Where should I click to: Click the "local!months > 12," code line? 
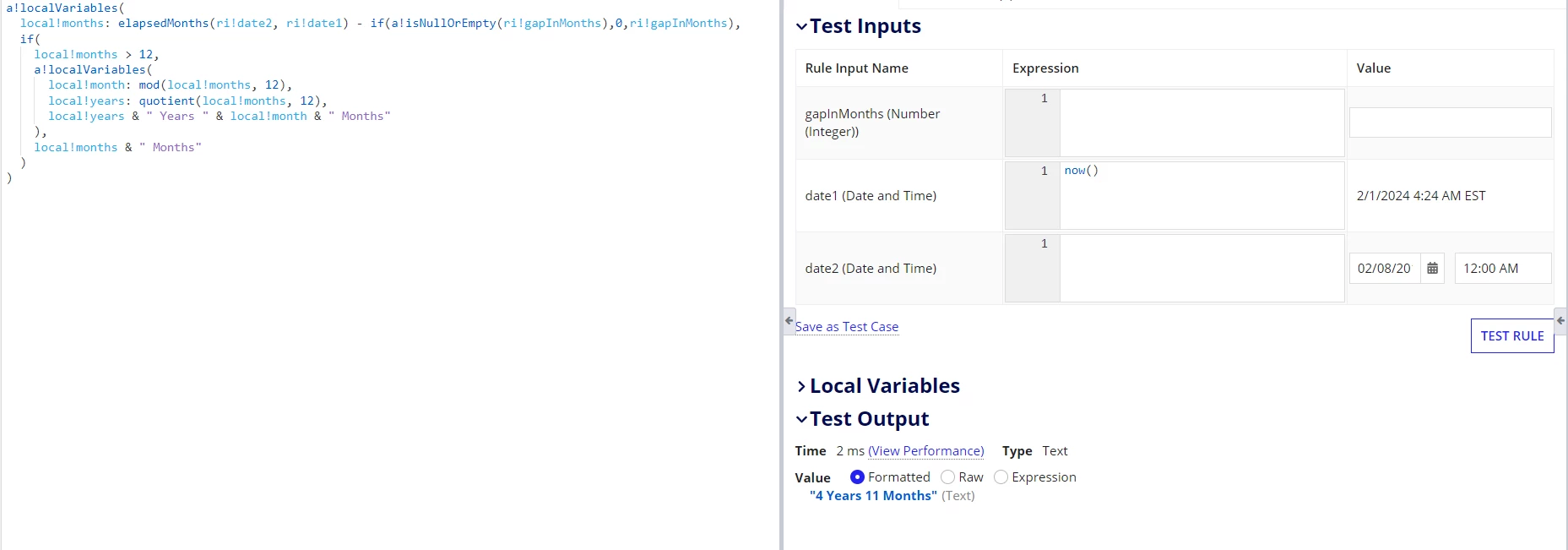tap(96, 54)
